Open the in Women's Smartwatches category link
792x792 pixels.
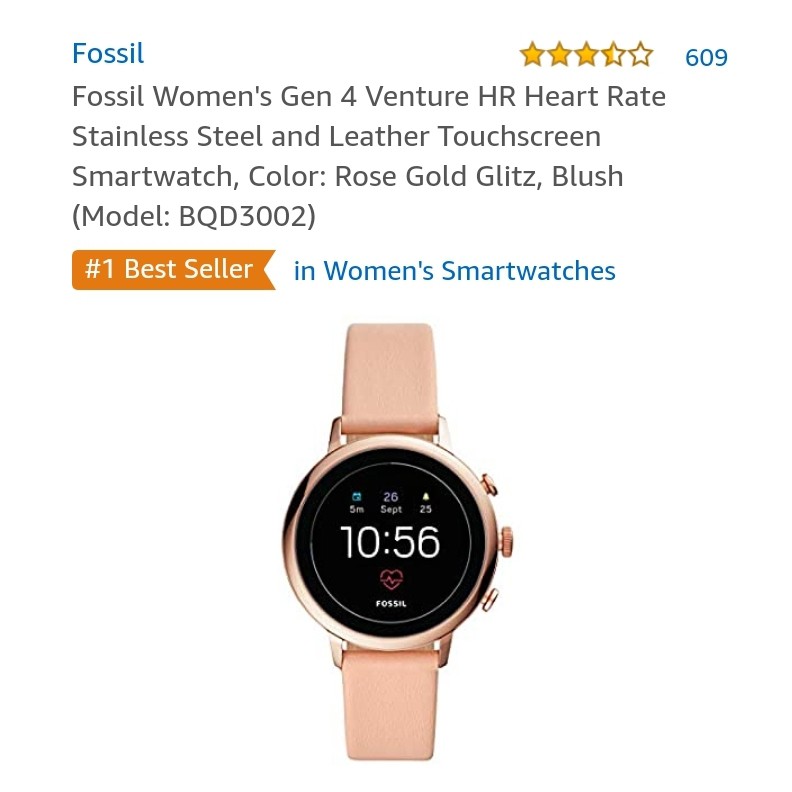click(455, 271)
